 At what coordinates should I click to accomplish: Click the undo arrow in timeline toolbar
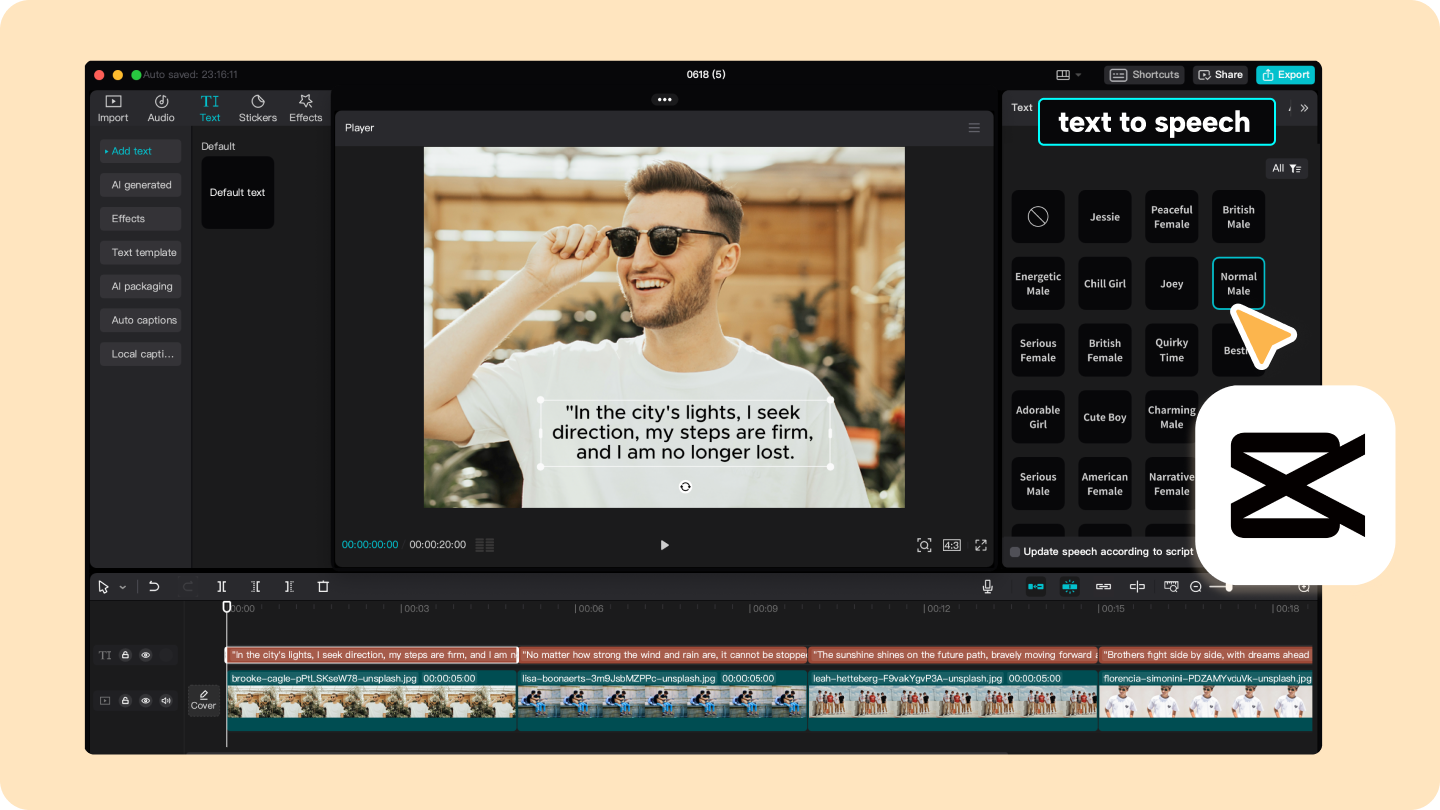point(154,587)
